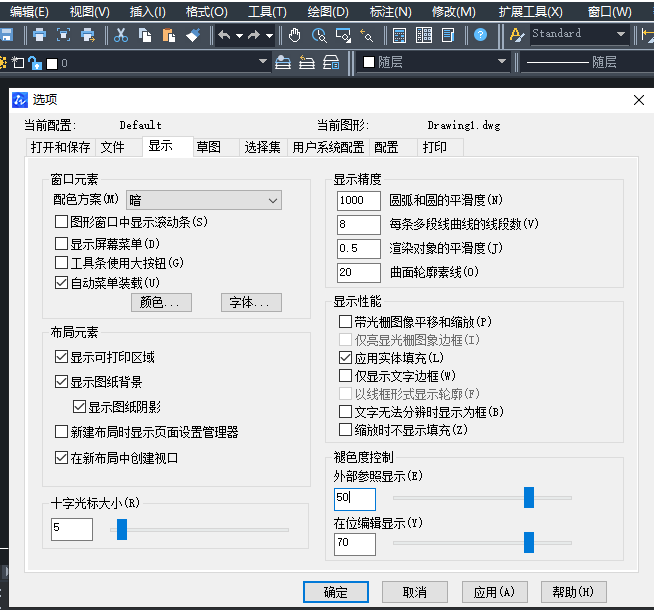Click the Cut scissors icon
This screenshot has height=610, width=654.
point(120,35)
